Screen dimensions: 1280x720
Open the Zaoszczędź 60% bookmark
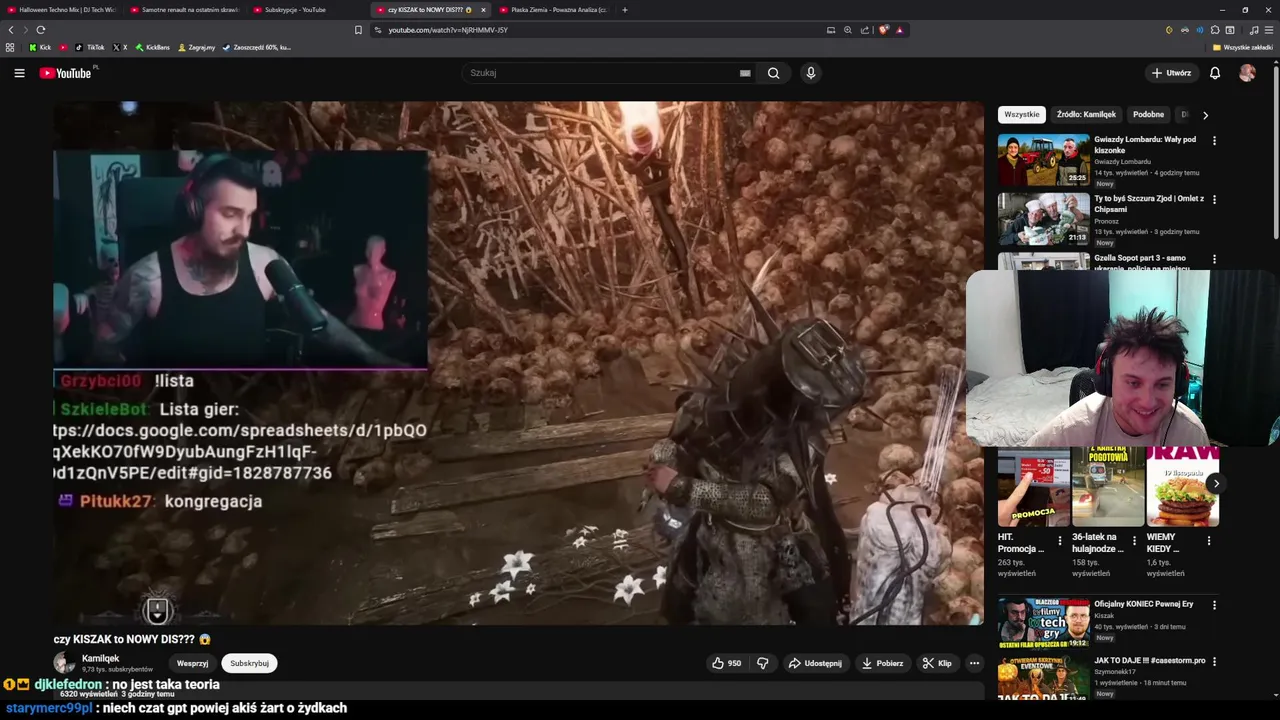pyautogui.click(x=257, y=47)
